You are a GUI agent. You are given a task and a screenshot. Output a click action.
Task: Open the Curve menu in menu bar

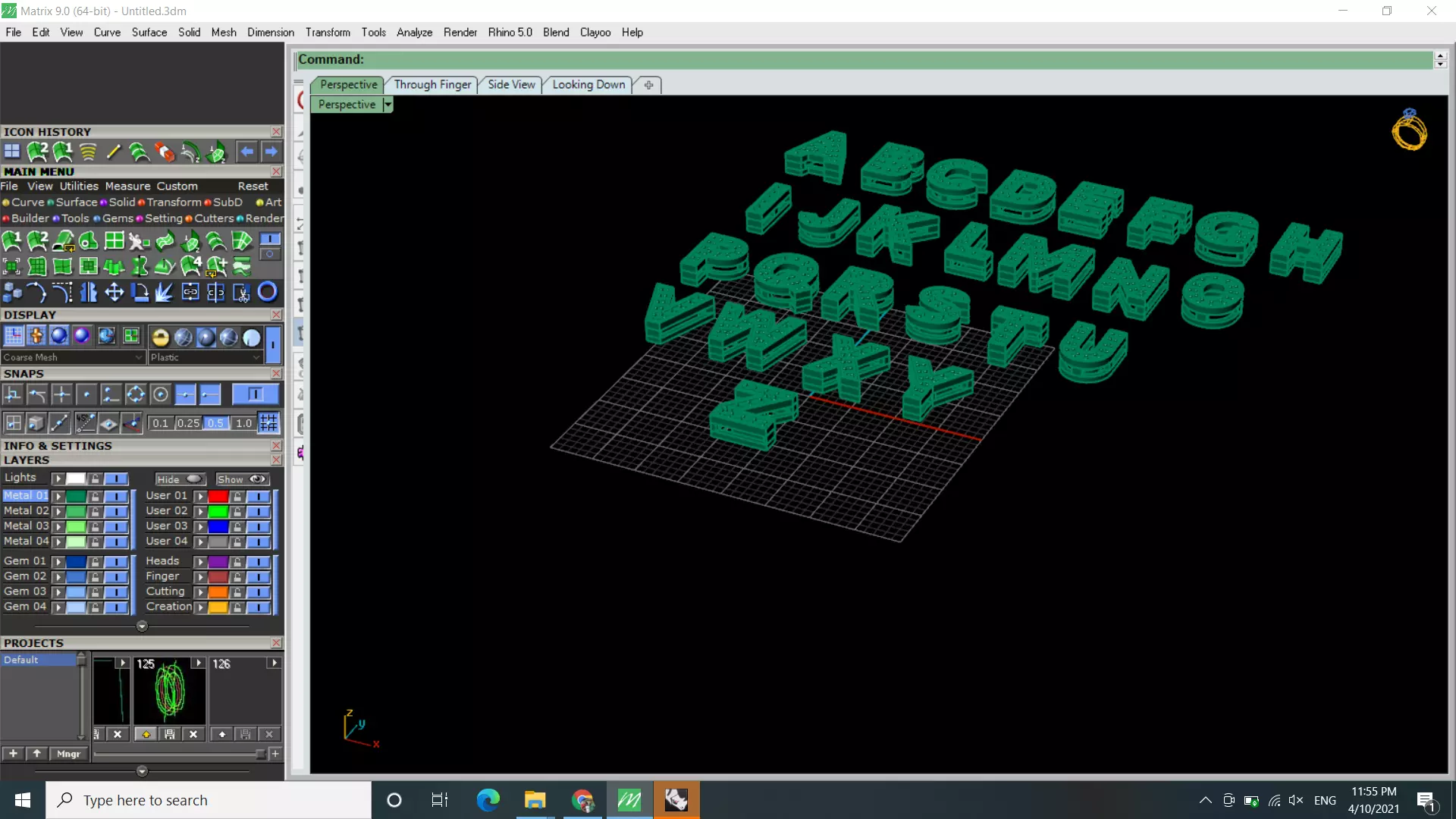(107, 32)
